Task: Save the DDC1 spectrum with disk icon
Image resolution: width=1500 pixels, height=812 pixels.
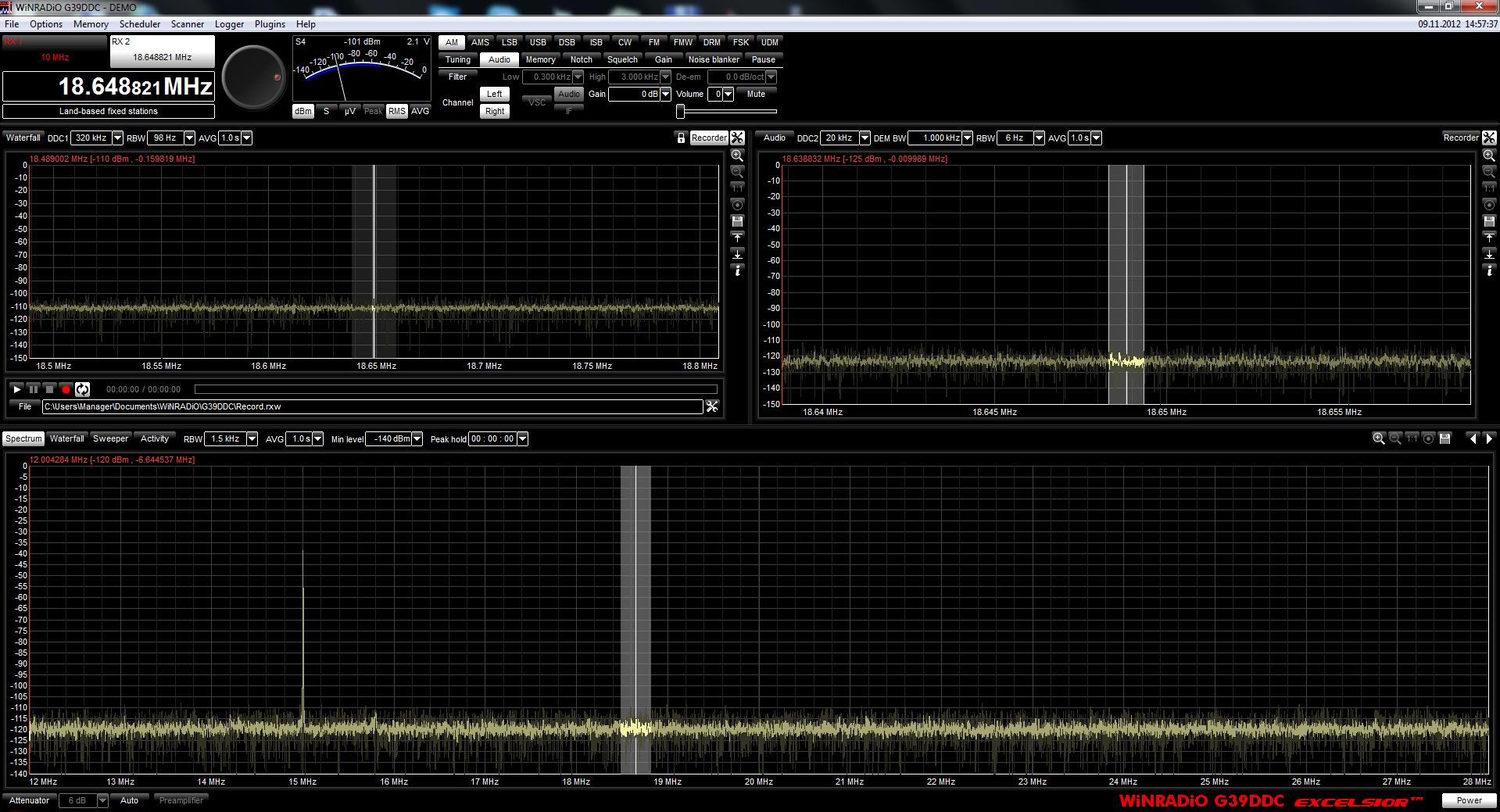Action: [737, 221]
